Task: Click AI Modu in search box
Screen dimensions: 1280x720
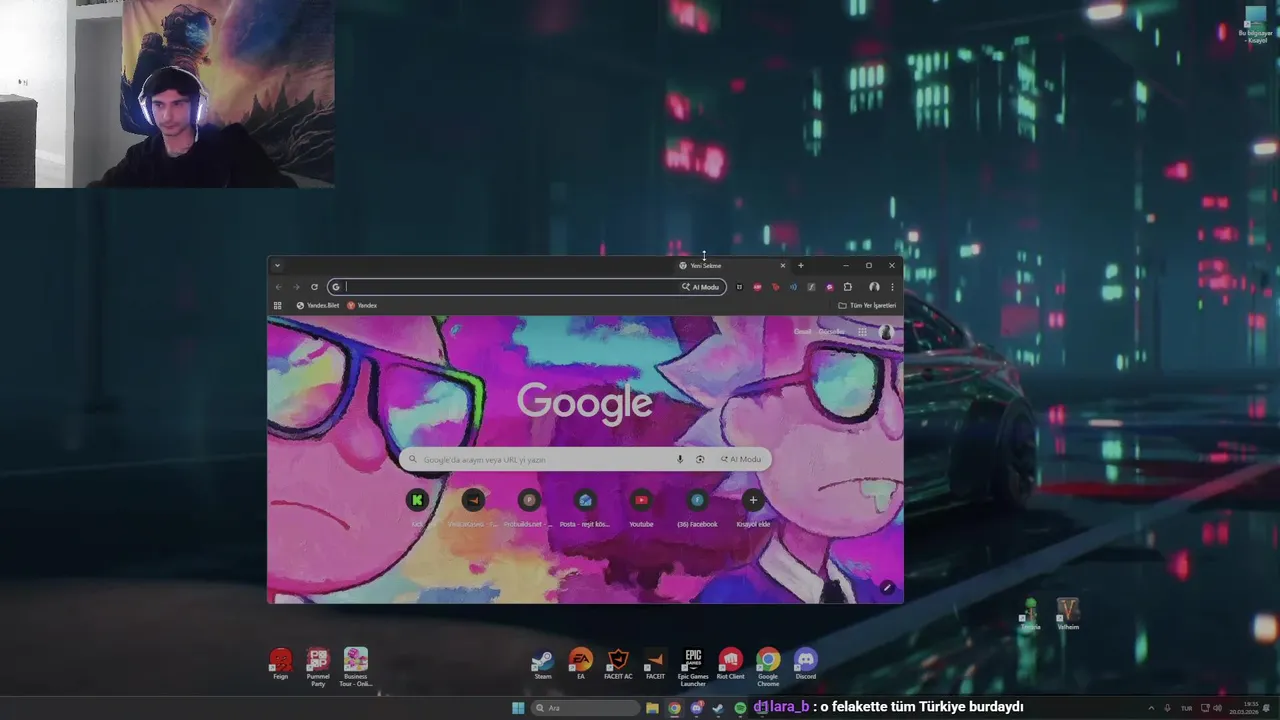Action: 741,459
